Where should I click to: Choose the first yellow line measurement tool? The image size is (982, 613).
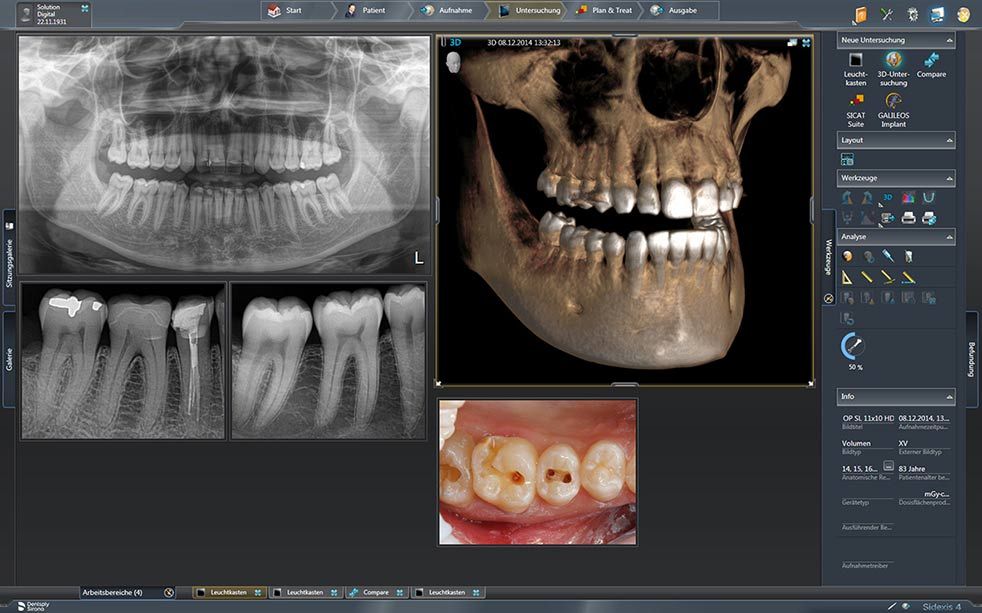(867, 277)
